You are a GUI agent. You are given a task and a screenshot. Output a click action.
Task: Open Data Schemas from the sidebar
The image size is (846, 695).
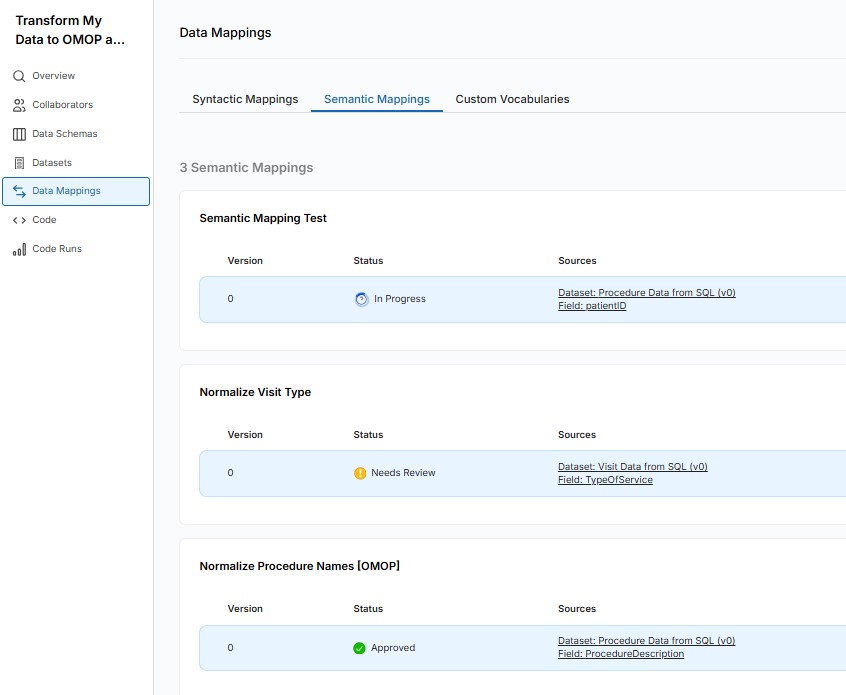(65, 134)
